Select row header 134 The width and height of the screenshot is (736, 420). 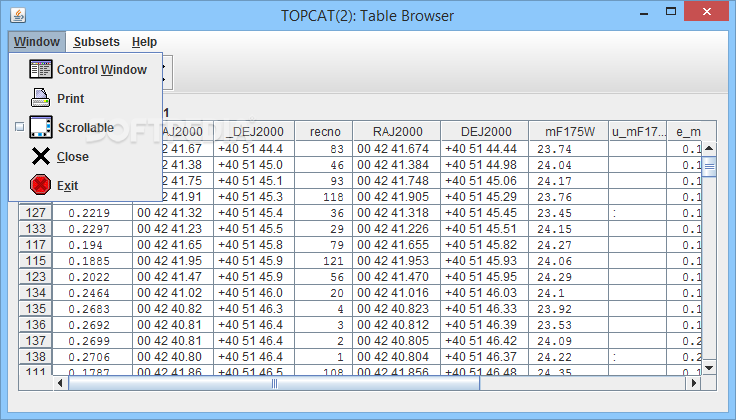(x=36, y=292)
